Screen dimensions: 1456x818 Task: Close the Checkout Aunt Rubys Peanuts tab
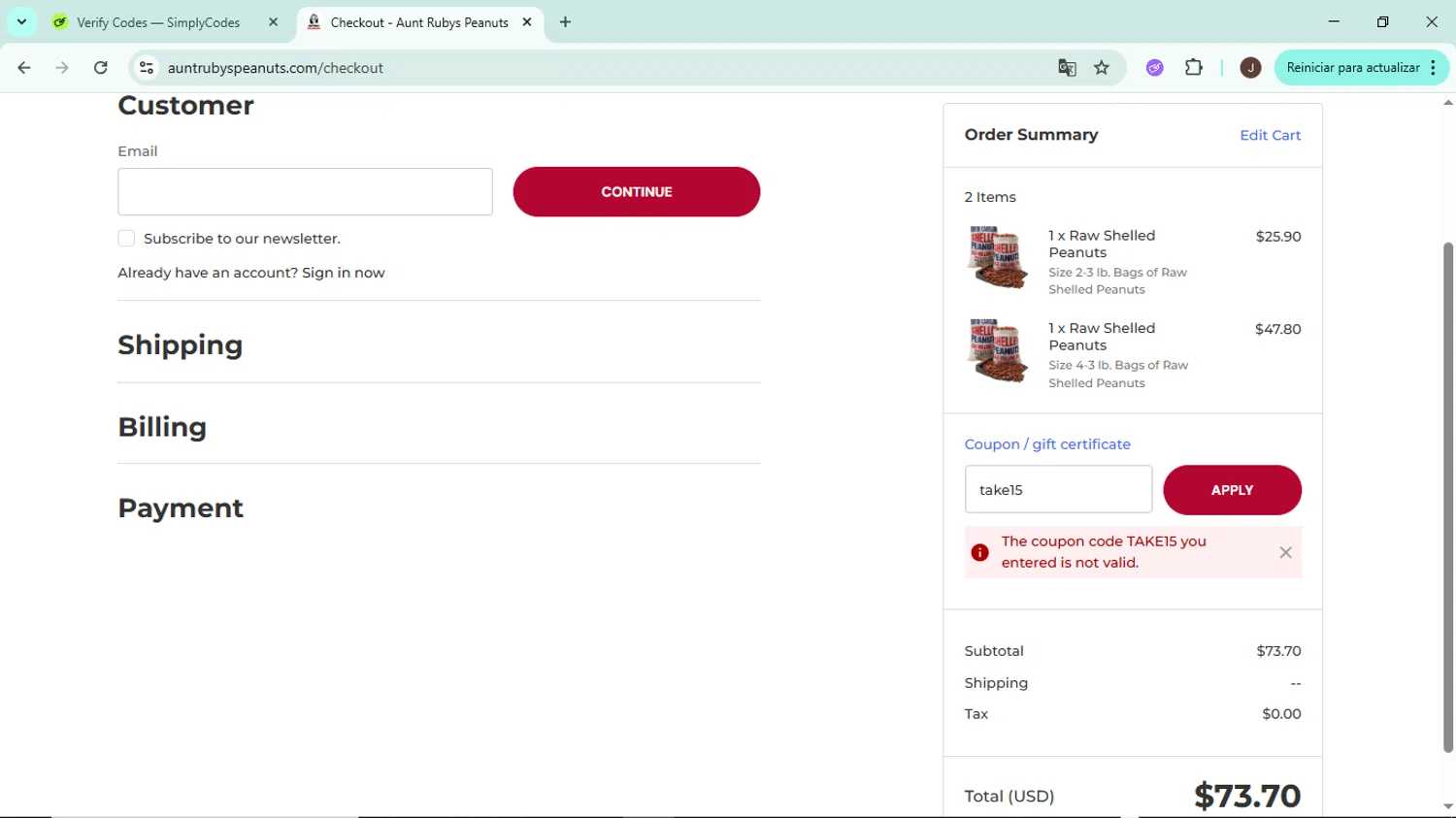(x=527, y=21)
